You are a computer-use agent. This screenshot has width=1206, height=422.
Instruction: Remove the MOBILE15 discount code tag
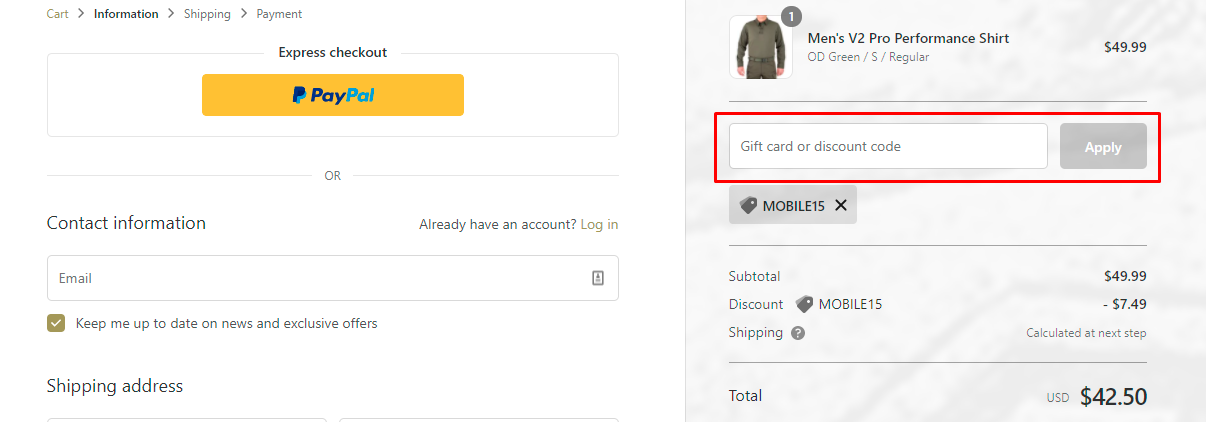841,205
